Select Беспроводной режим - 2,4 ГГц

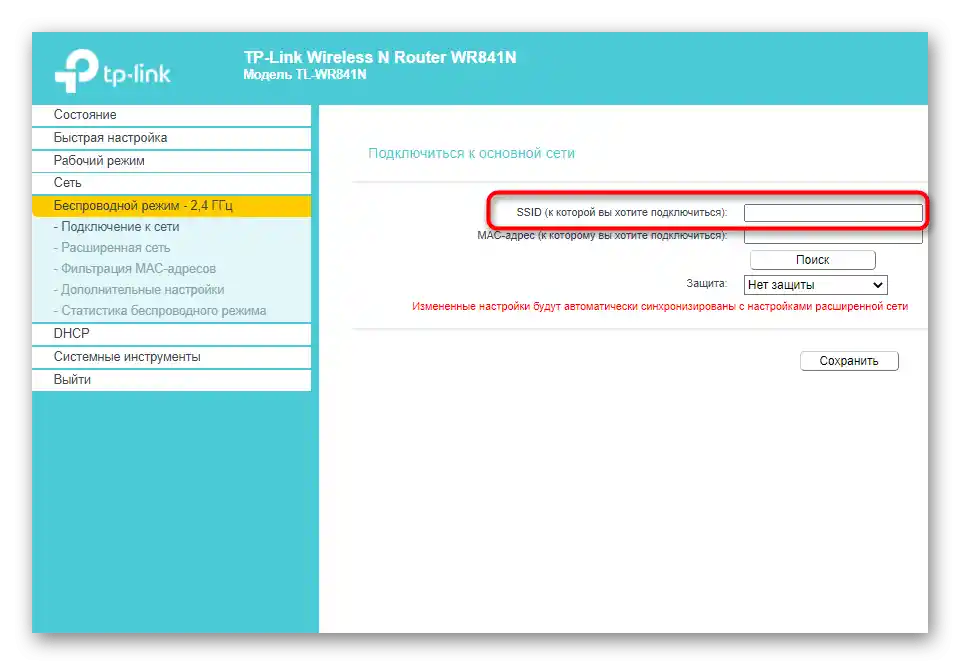171,206
